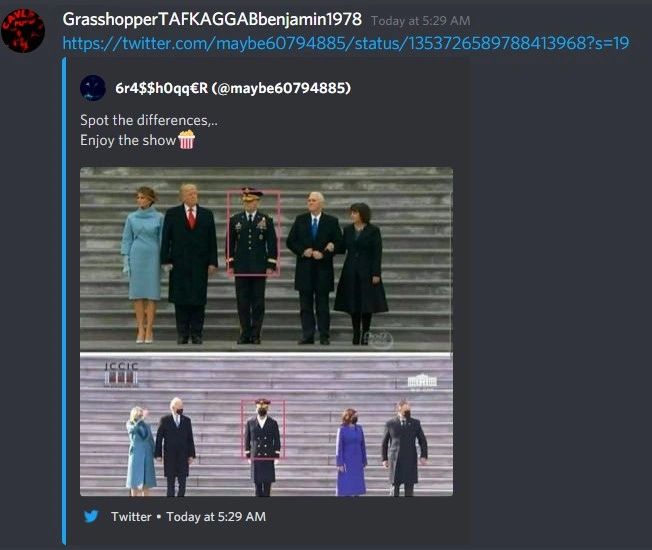Click the red-boxed officer in the upper photo
The height and width of the screenshot is (550, 652).
point(253,233)
